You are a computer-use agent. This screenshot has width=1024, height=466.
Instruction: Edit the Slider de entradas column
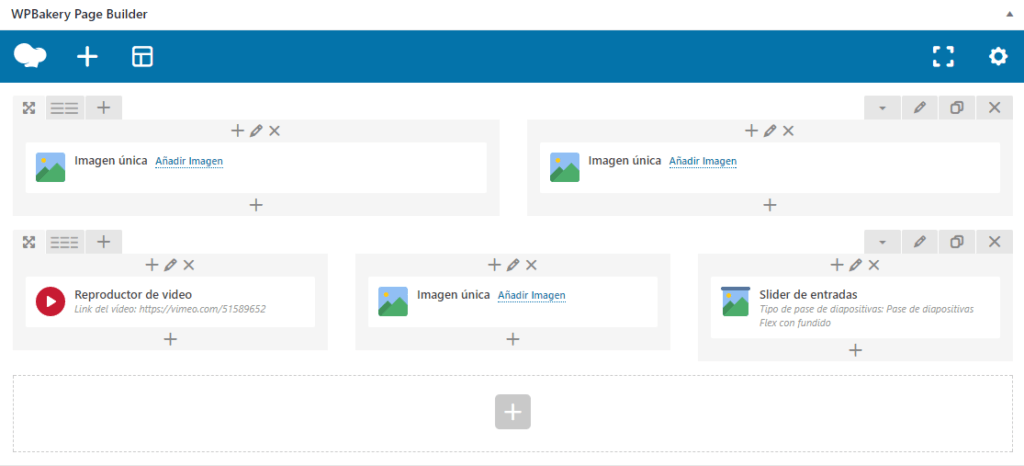856,265
